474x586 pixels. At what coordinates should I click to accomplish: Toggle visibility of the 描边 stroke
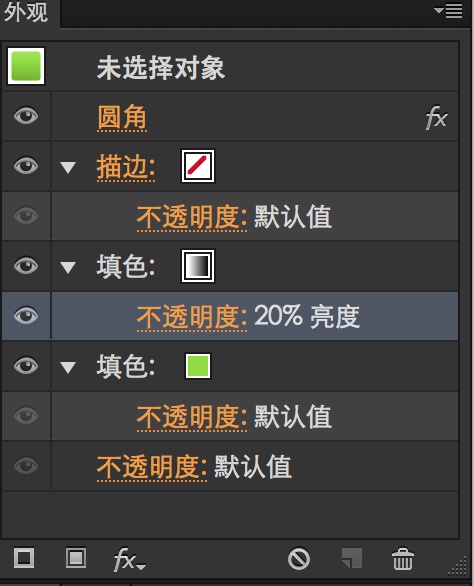pyautogui.click(x=26, y=166)
